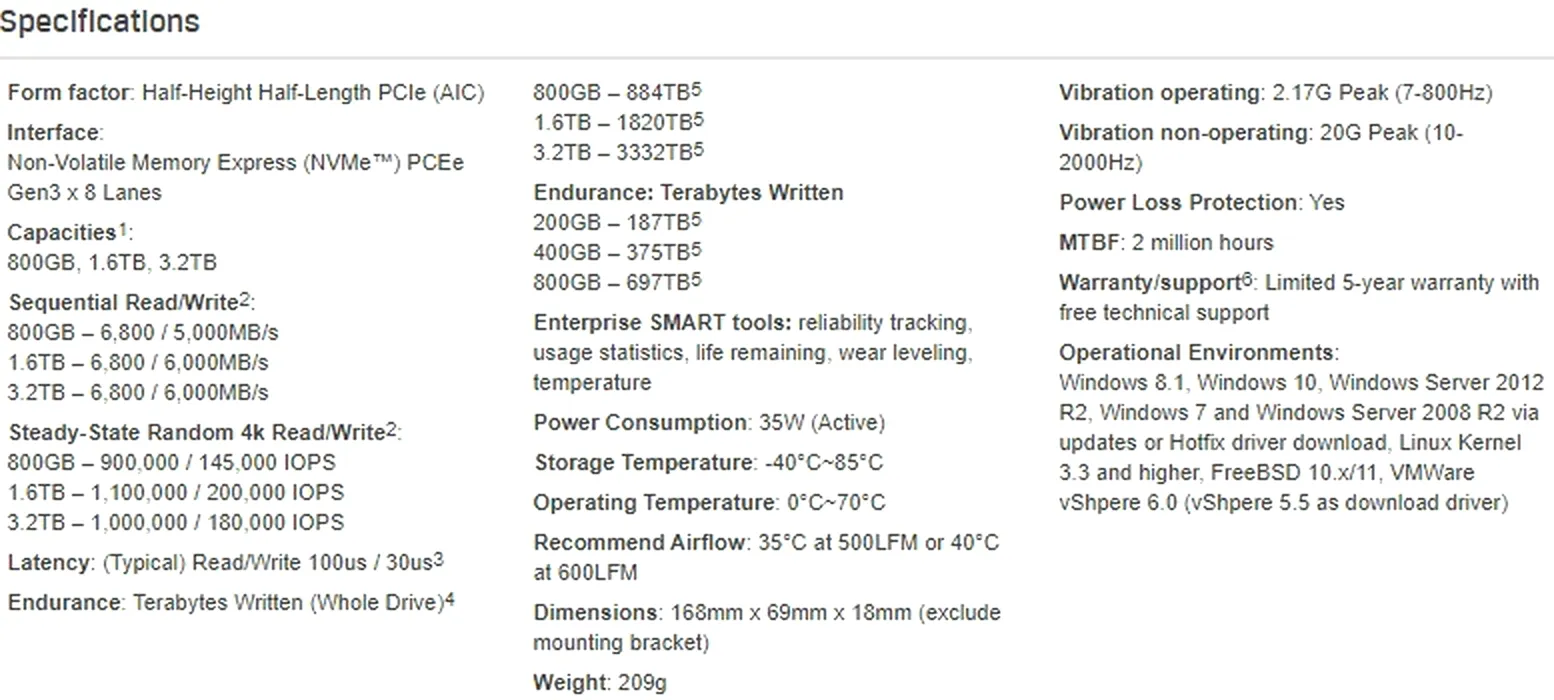Viewport: 1554px width, 700px height.
Task: Open footnote 4 after Whole Drive
Action: pyautogui.click(x=450, y=599)
